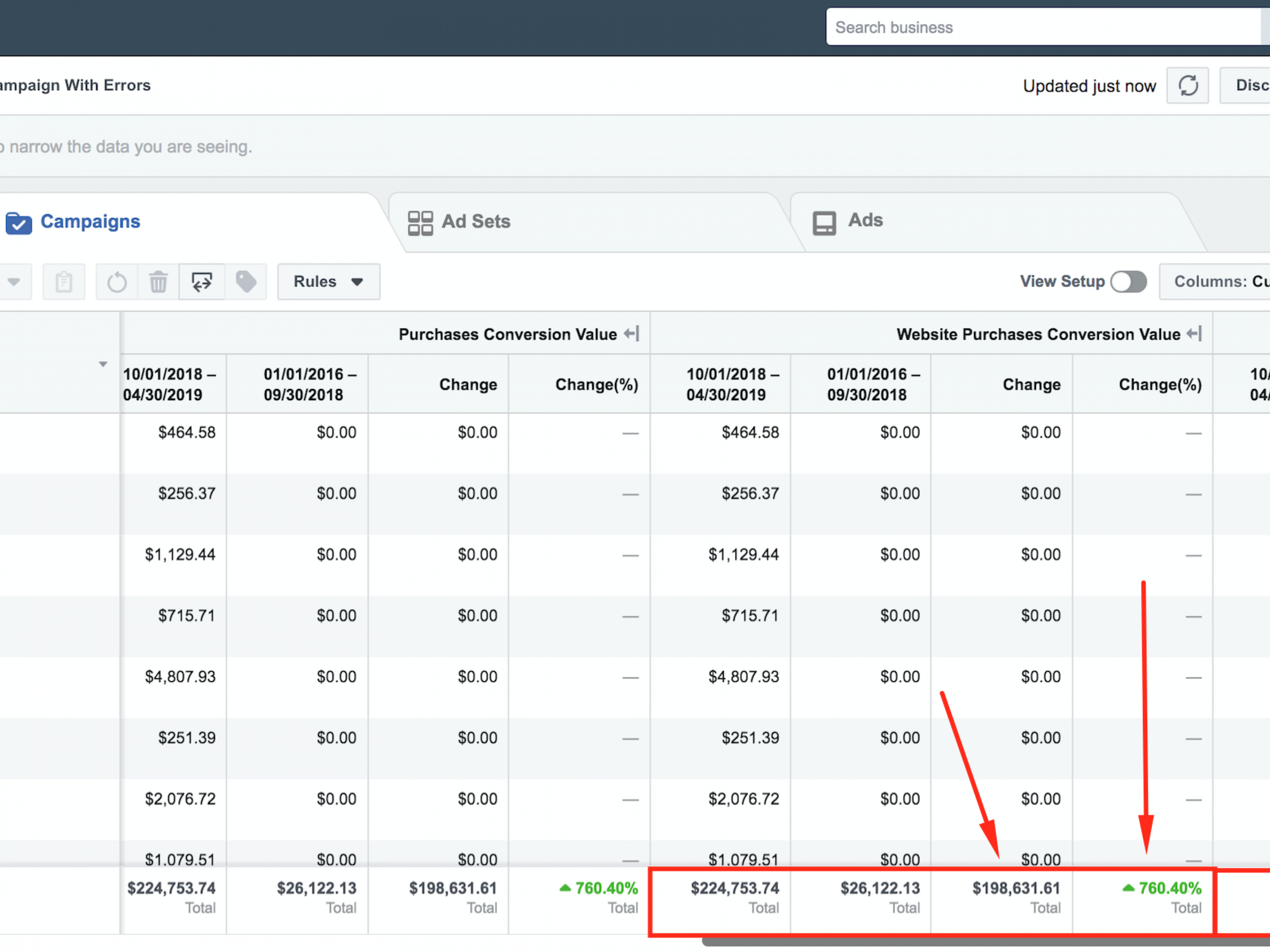Image resolution: width=1270 pixels, height=952 pixels.
Task: Toggle the View Setup switch
Action: click(x=1128, y=282)
